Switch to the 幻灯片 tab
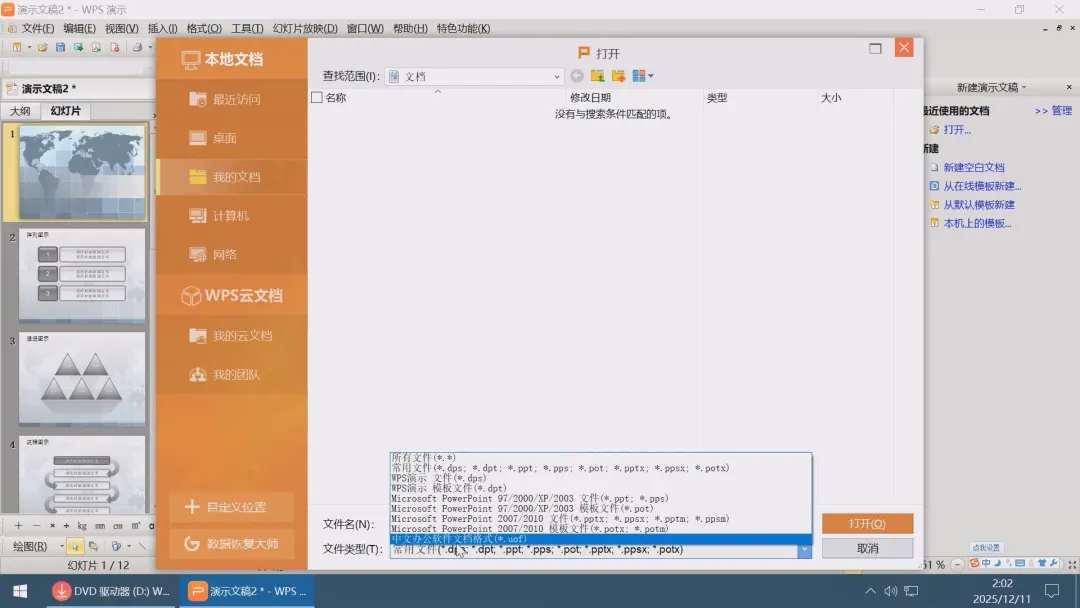Image resolution: width=1080 pixels, height=608 pixels. (65, 111)
